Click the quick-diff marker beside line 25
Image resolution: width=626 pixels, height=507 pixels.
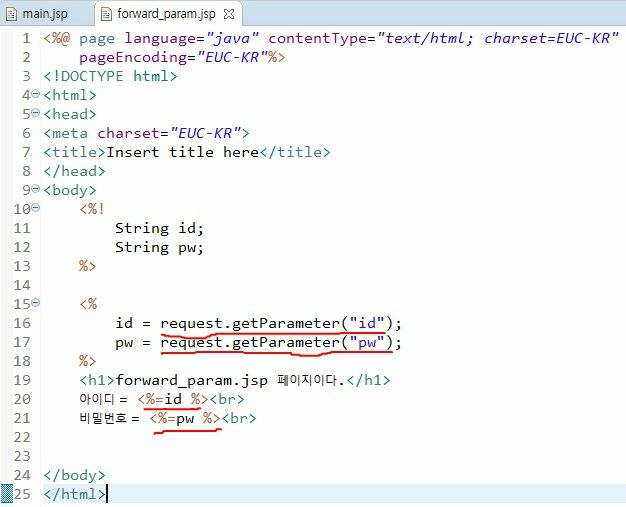(x=7, y=494)
